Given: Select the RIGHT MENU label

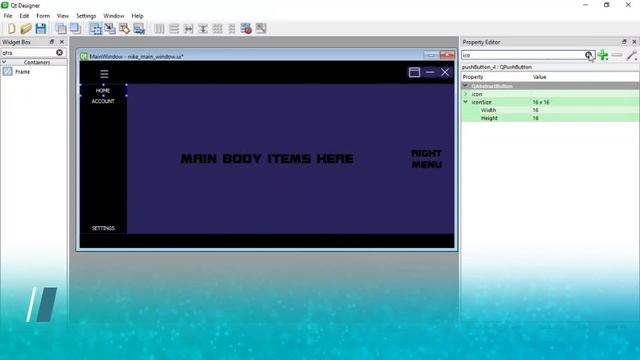Looking at the screenshot, I should 427,158.
